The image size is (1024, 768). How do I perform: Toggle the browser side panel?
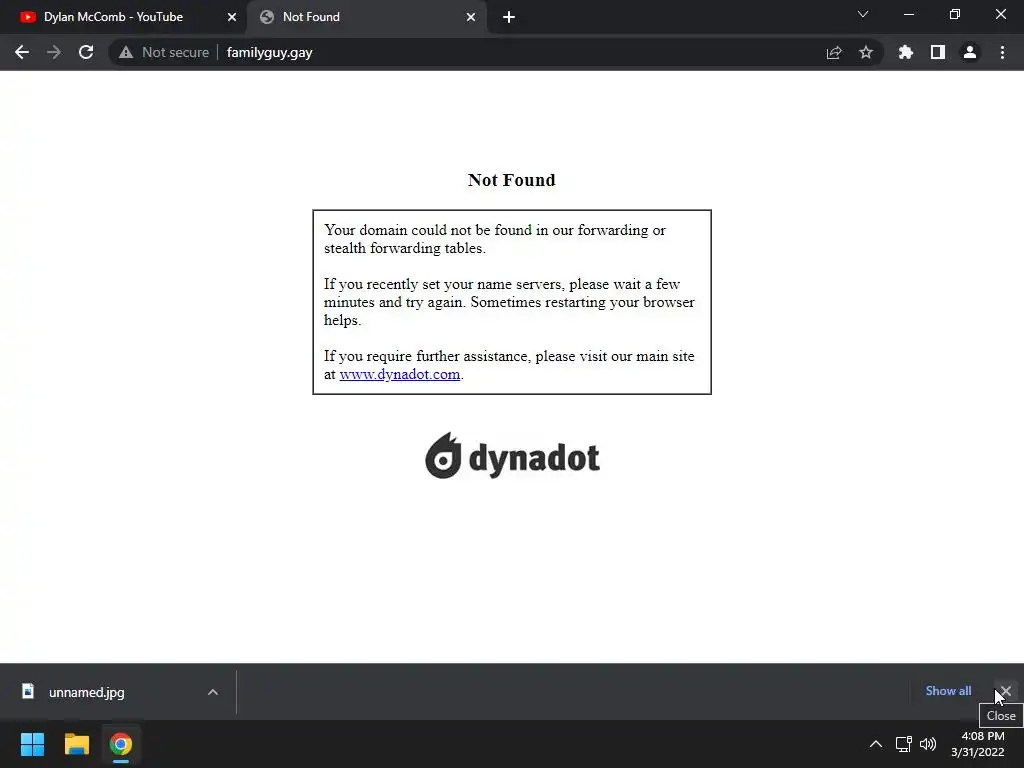(938, 52)
